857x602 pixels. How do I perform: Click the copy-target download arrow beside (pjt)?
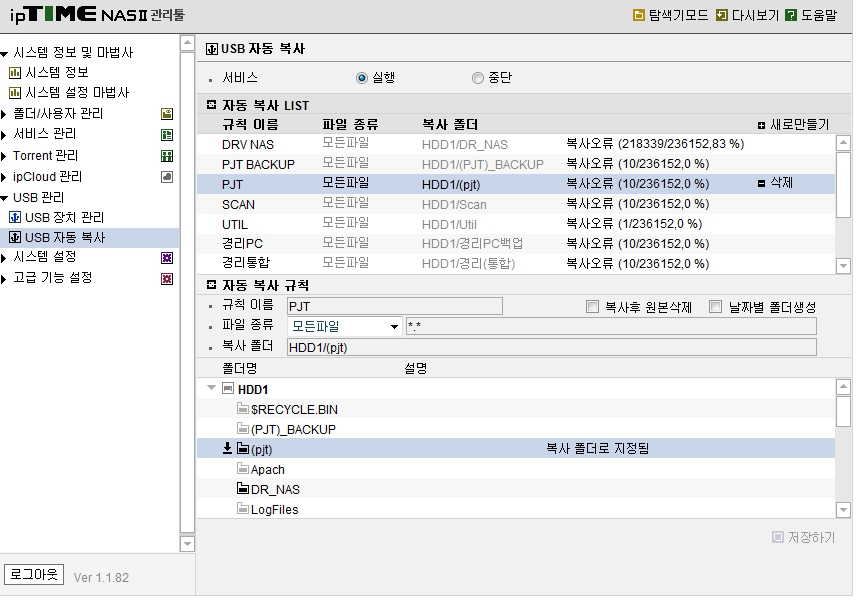[227, 448]
